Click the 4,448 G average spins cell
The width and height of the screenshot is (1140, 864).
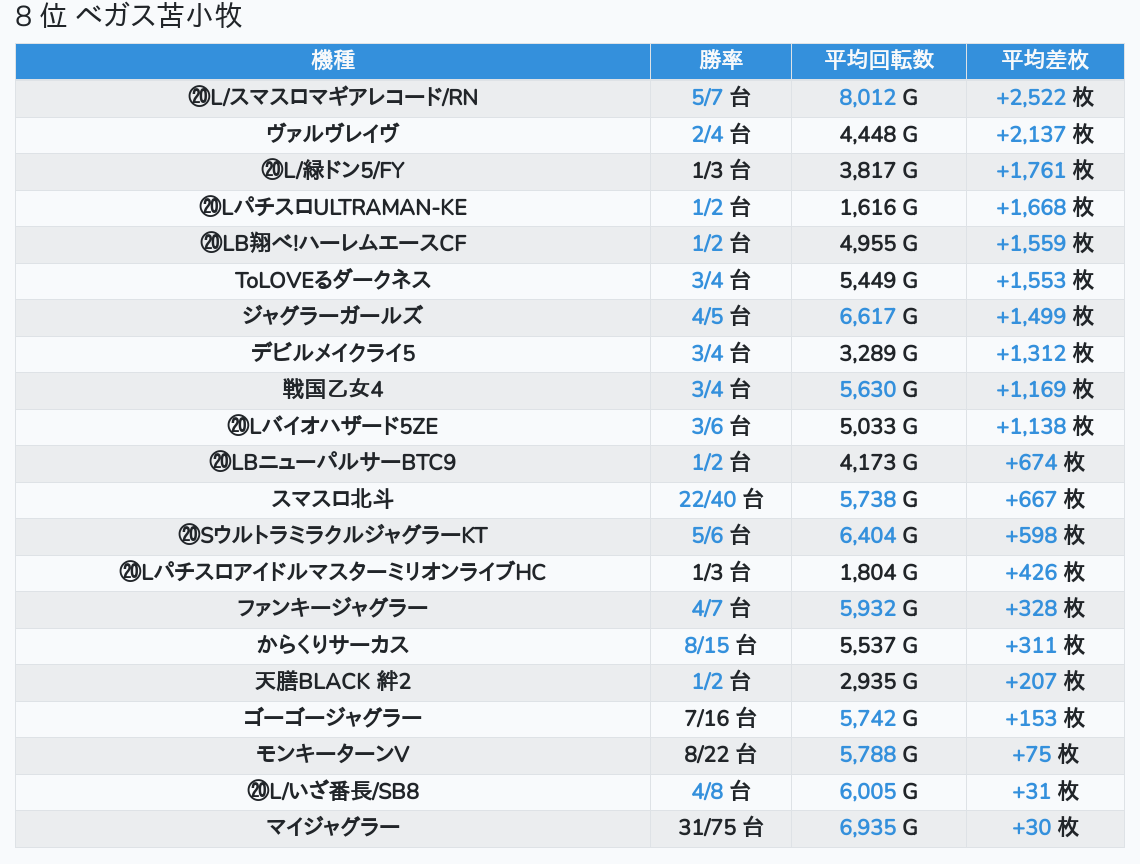[878, 134]
